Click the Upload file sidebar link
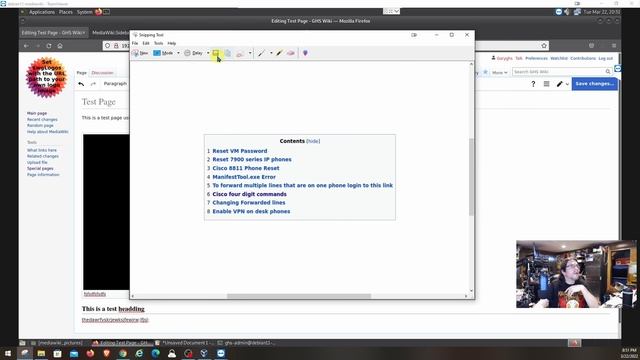Screen dimensions: 640x360 [37, 162]
